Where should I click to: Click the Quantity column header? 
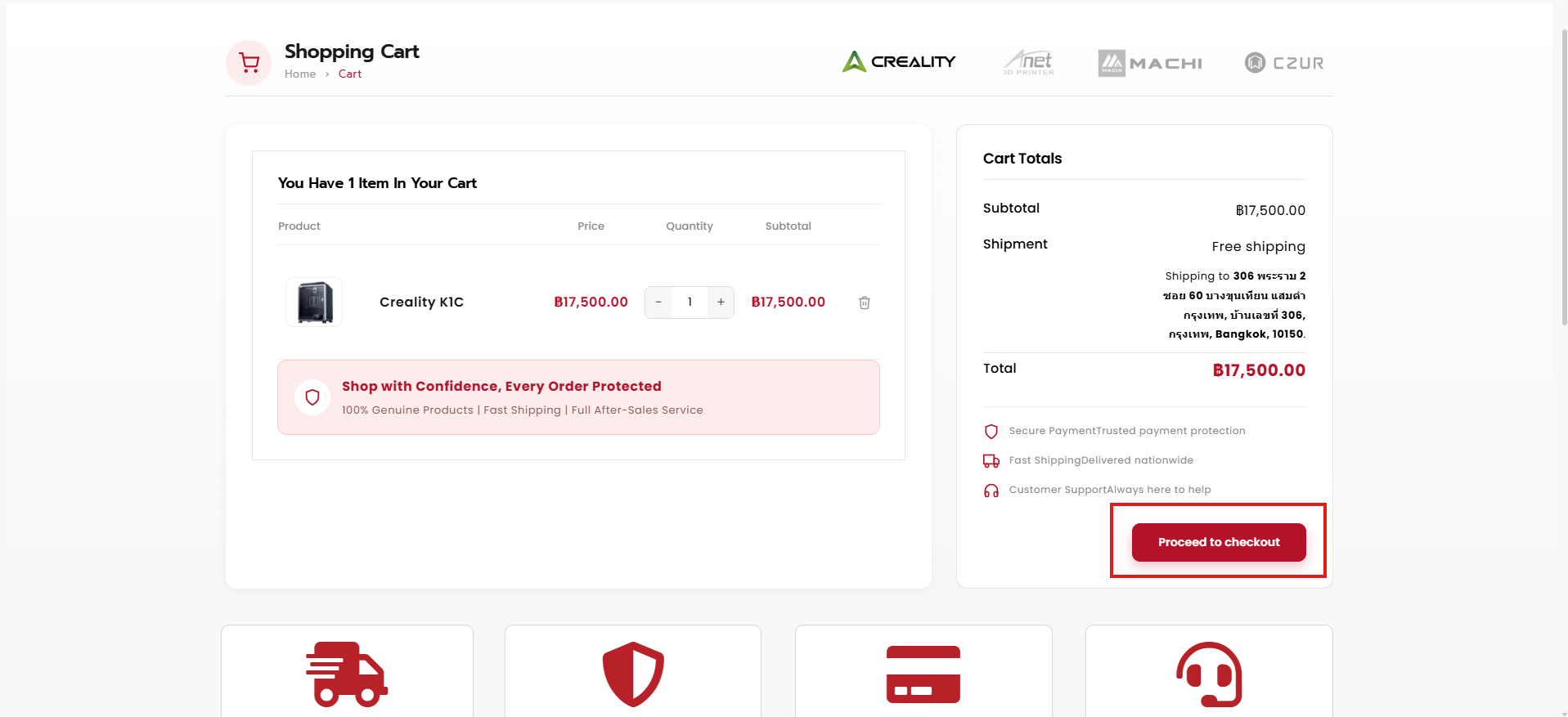pyautogui.click(x=690, y=226)
